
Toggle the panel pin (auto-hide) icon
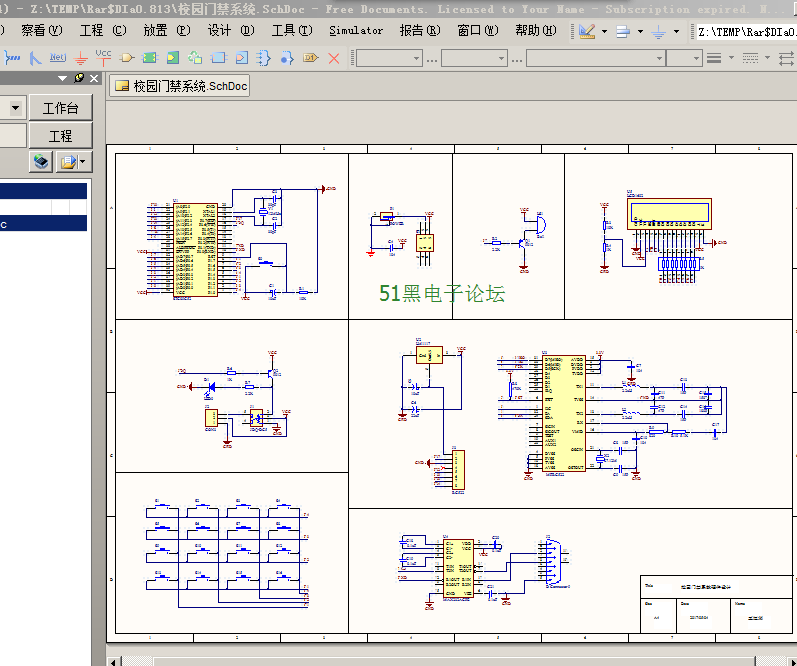click(x=79, y=79)
